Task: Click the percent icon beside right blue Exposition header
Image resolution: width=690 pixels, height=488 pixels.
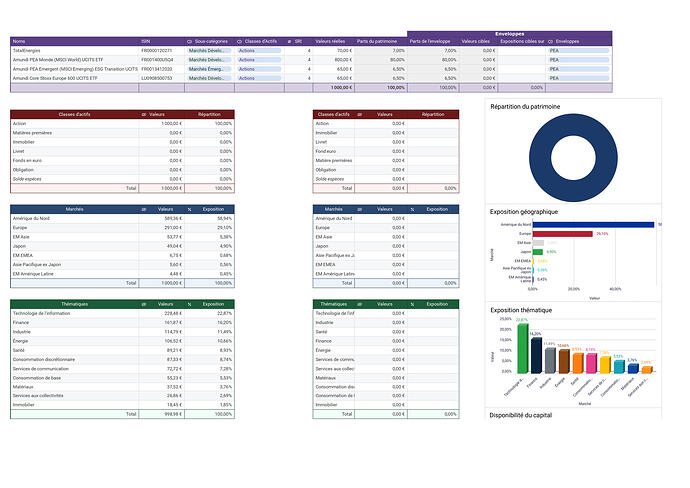Action: (412, 209)
